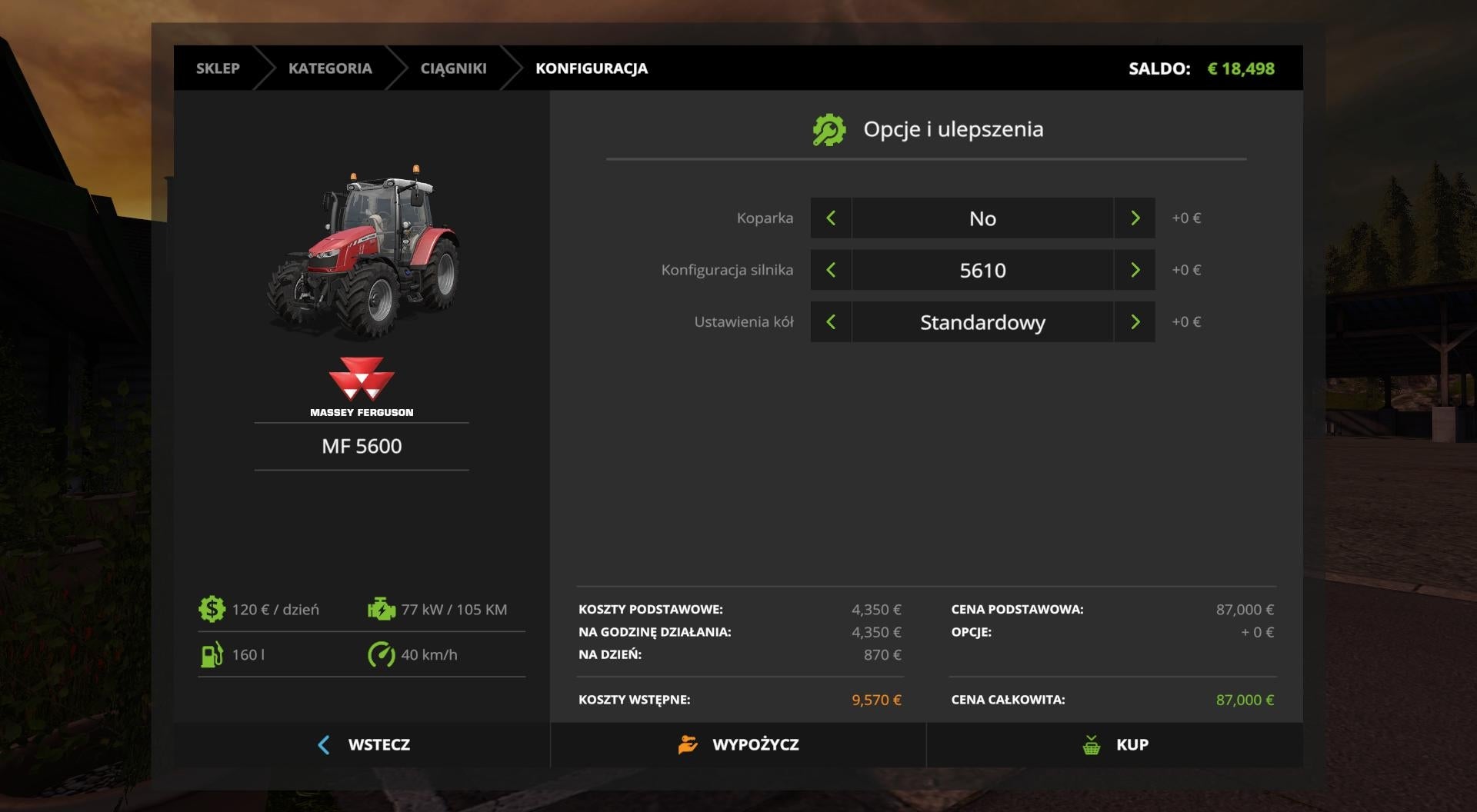Click the wrench gear Opcje i ulepszenia icon
The width and height of the screenshot is (1477, 812).
829,130
